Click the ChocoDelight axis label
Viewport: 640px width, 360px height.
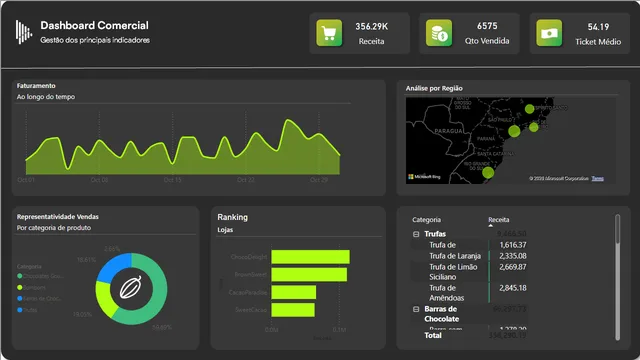point(249,257)
